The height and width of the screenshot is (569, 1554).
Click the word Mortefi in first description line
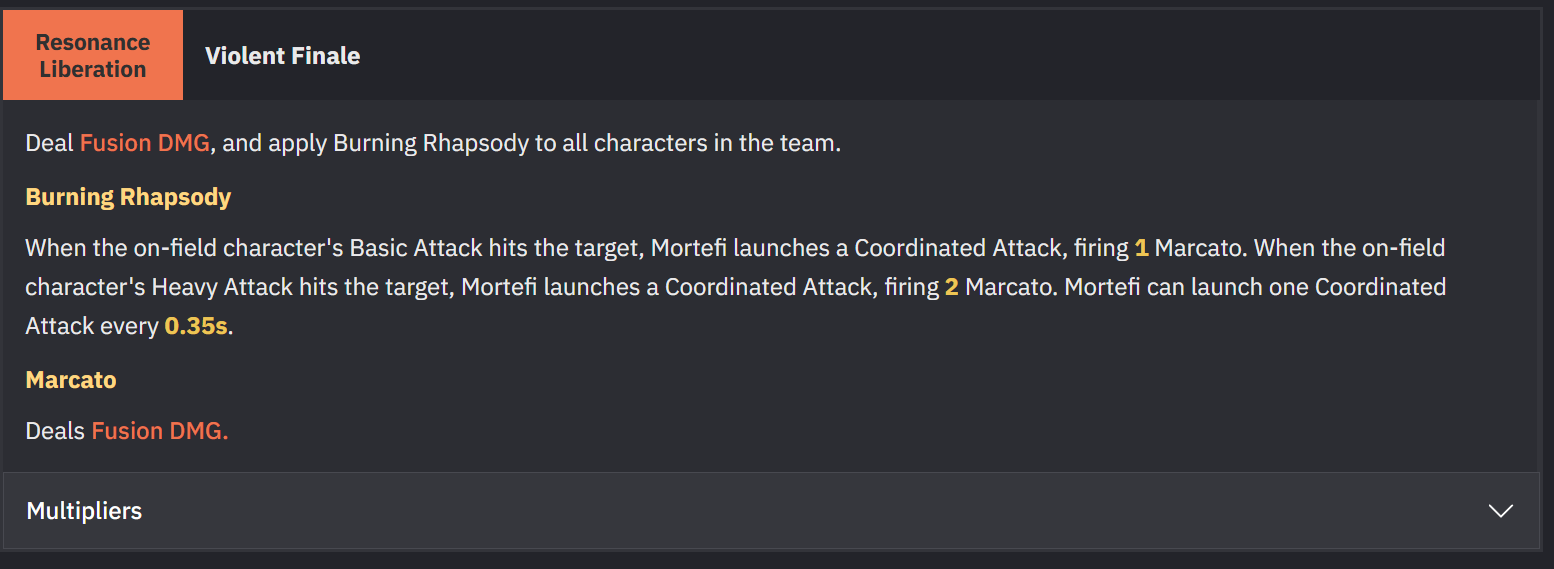pyautogui.click(x=690, y=247)
